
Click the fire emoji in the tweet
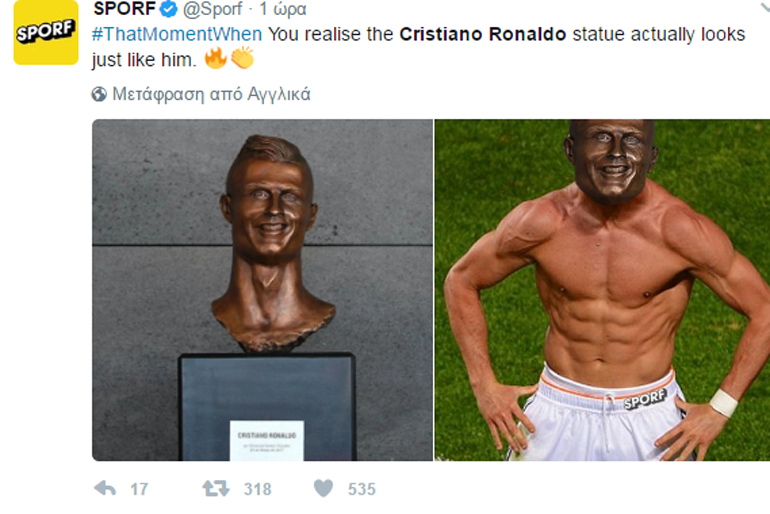tap(215, 59)
